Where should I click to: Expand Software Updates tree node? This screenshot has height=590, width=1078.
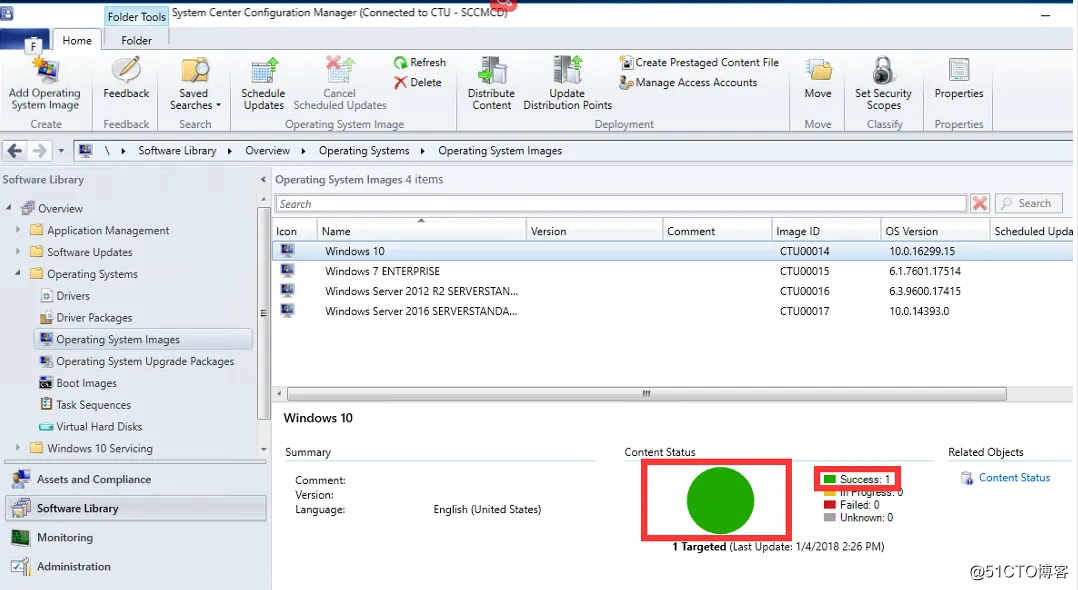tap(18, 252)
